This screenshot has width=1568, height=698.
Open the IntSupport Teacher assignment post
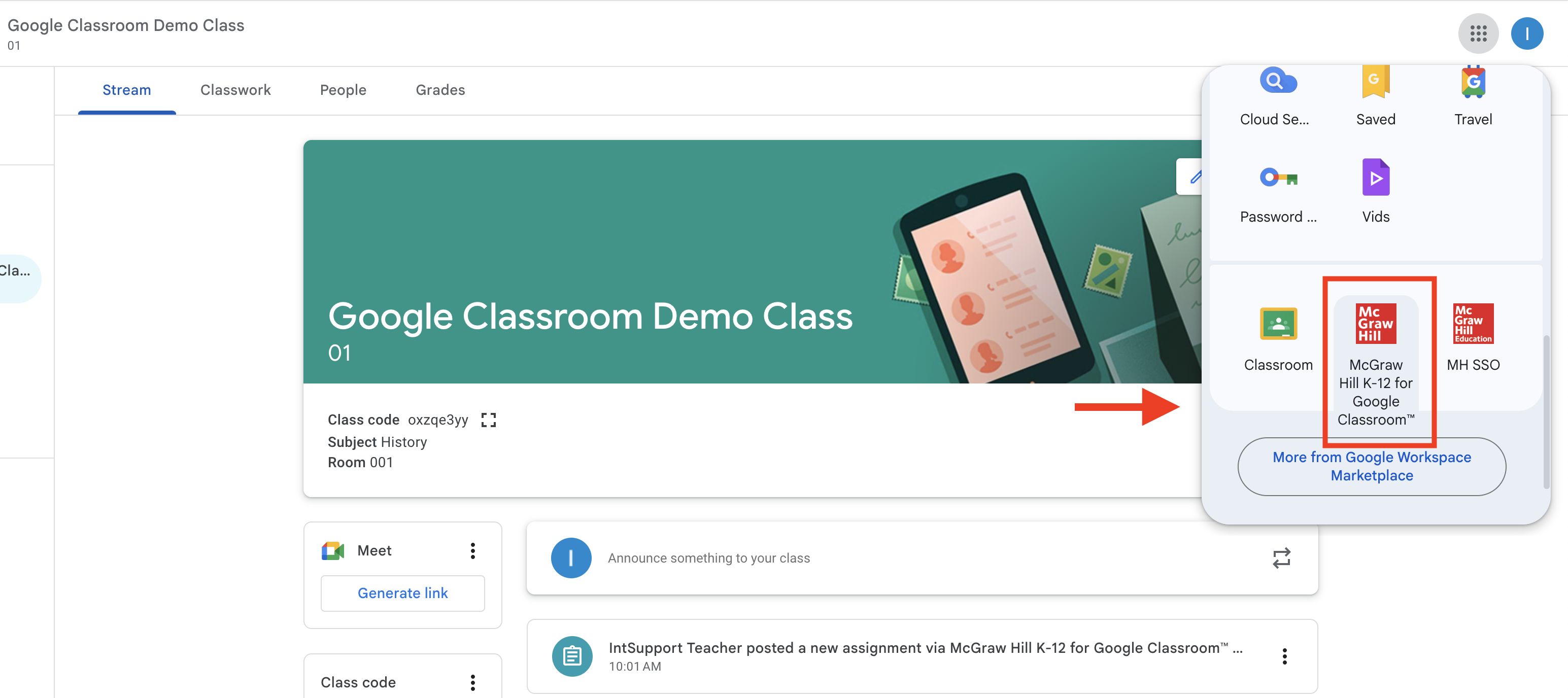pyautogui.click(x=922, y=656)
